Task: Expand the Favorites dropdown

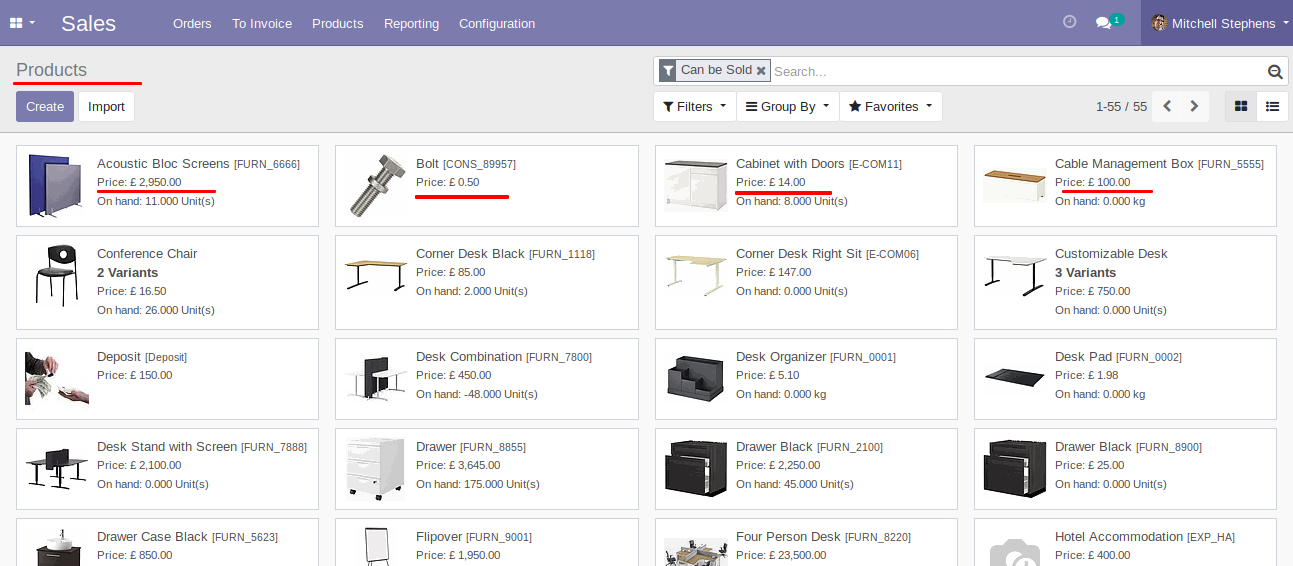Action: click(x=891, y=107)
